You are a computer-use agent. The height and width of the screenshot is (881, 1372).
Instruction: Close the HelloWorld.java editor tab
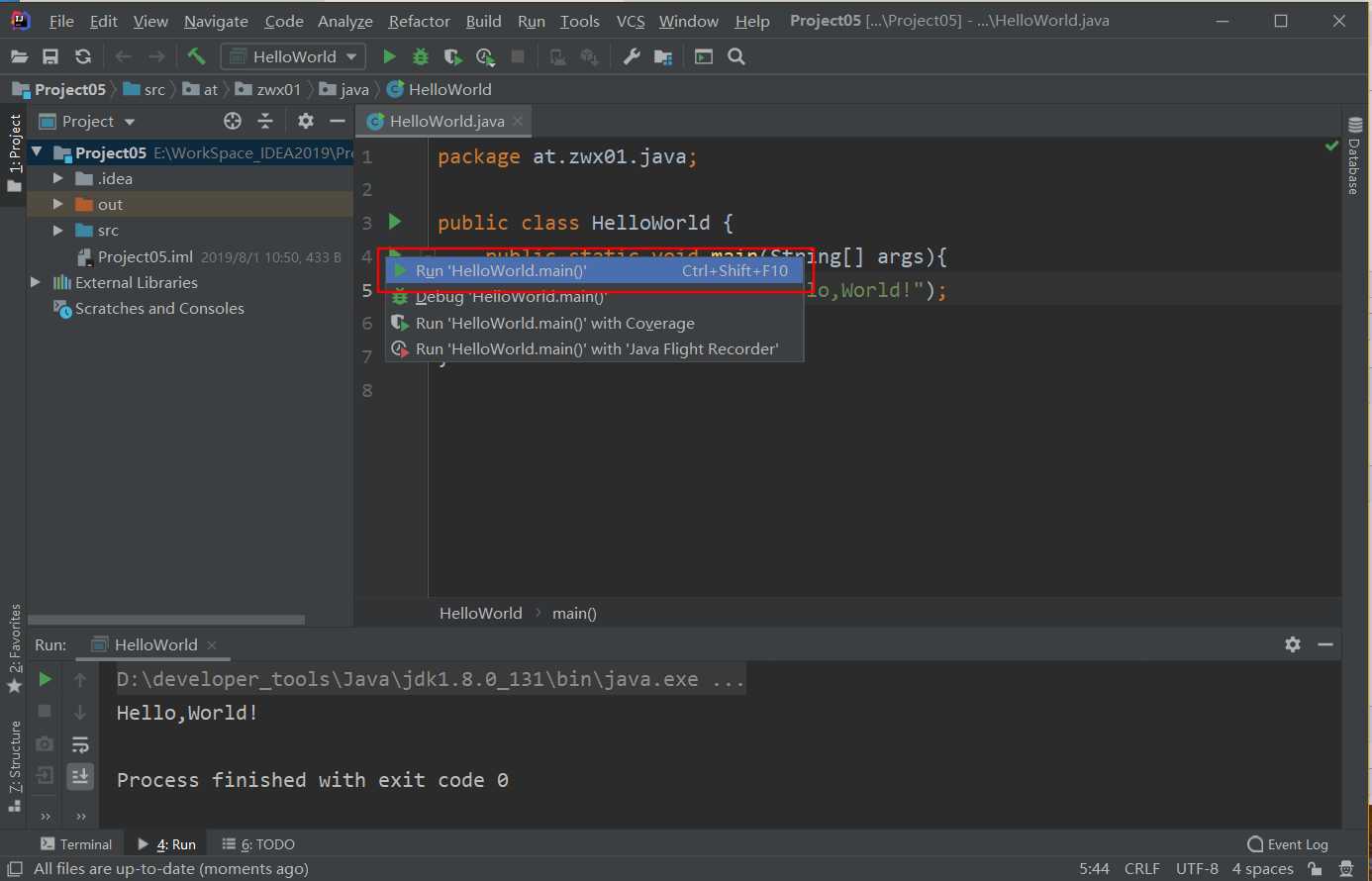click(x=518, y=121)
